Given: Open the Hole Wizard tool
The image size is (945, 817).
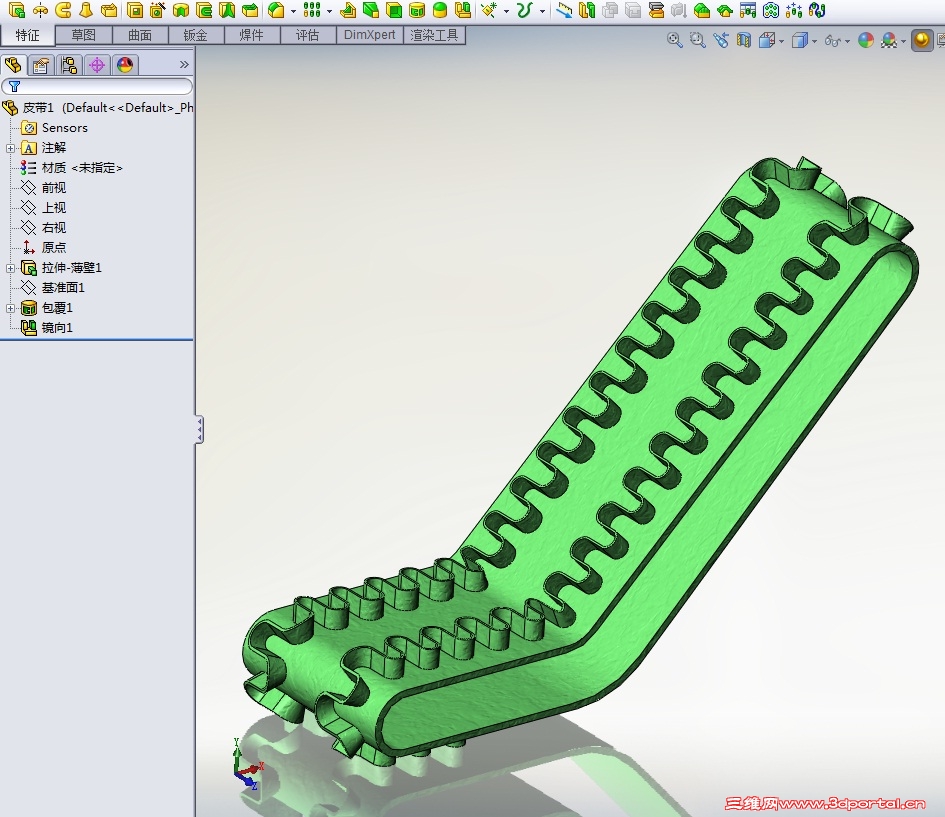Looking at the screenshot, I should pos(158,10).
